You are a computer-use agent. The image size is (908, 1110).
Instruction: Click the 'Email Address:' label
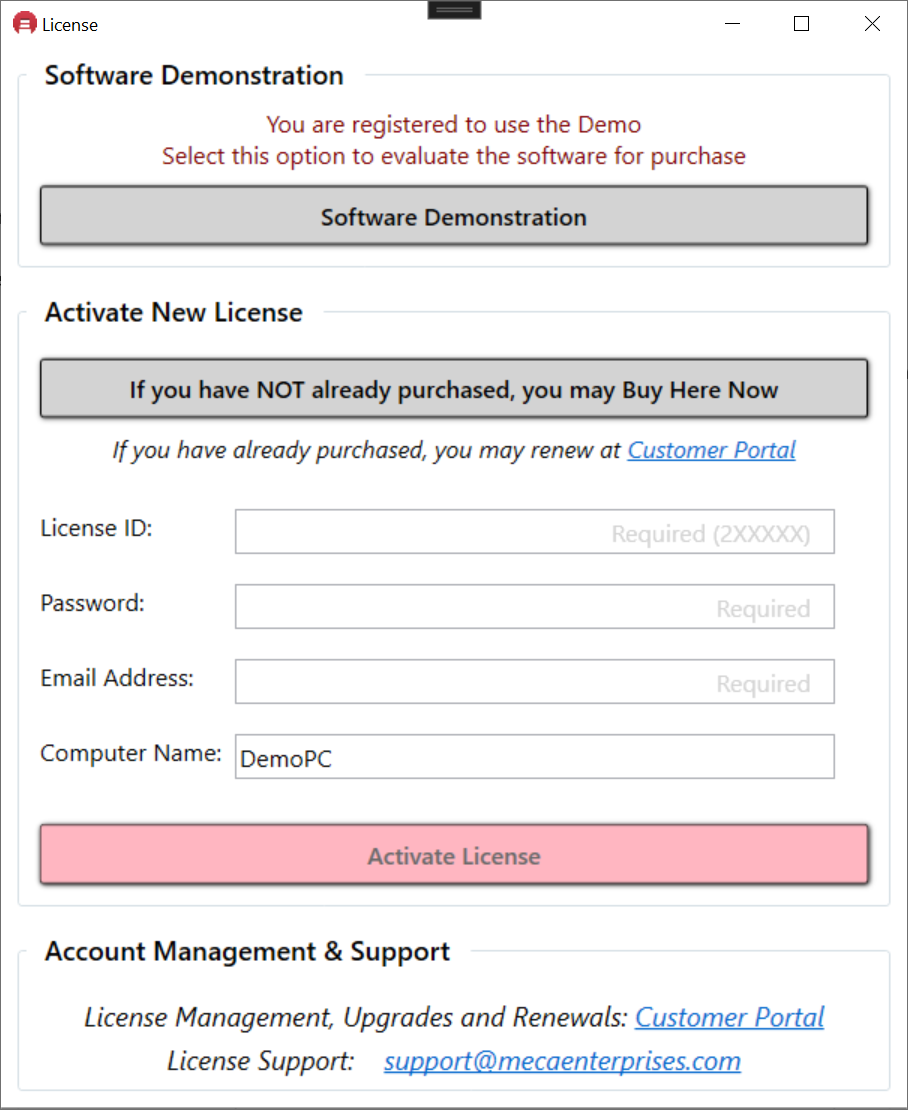[x=117, y=678]
